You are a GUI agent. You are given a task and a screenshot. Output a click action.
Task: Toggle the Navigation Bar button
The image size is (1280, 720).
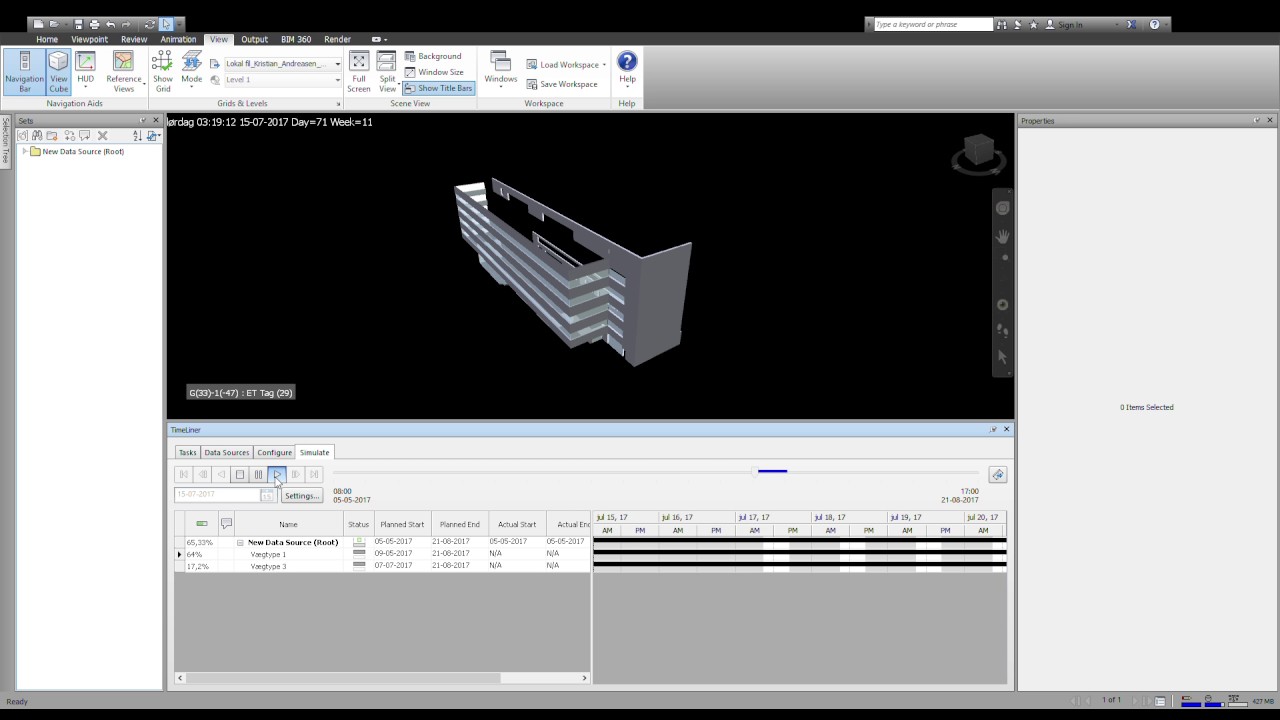click(24, 72)
